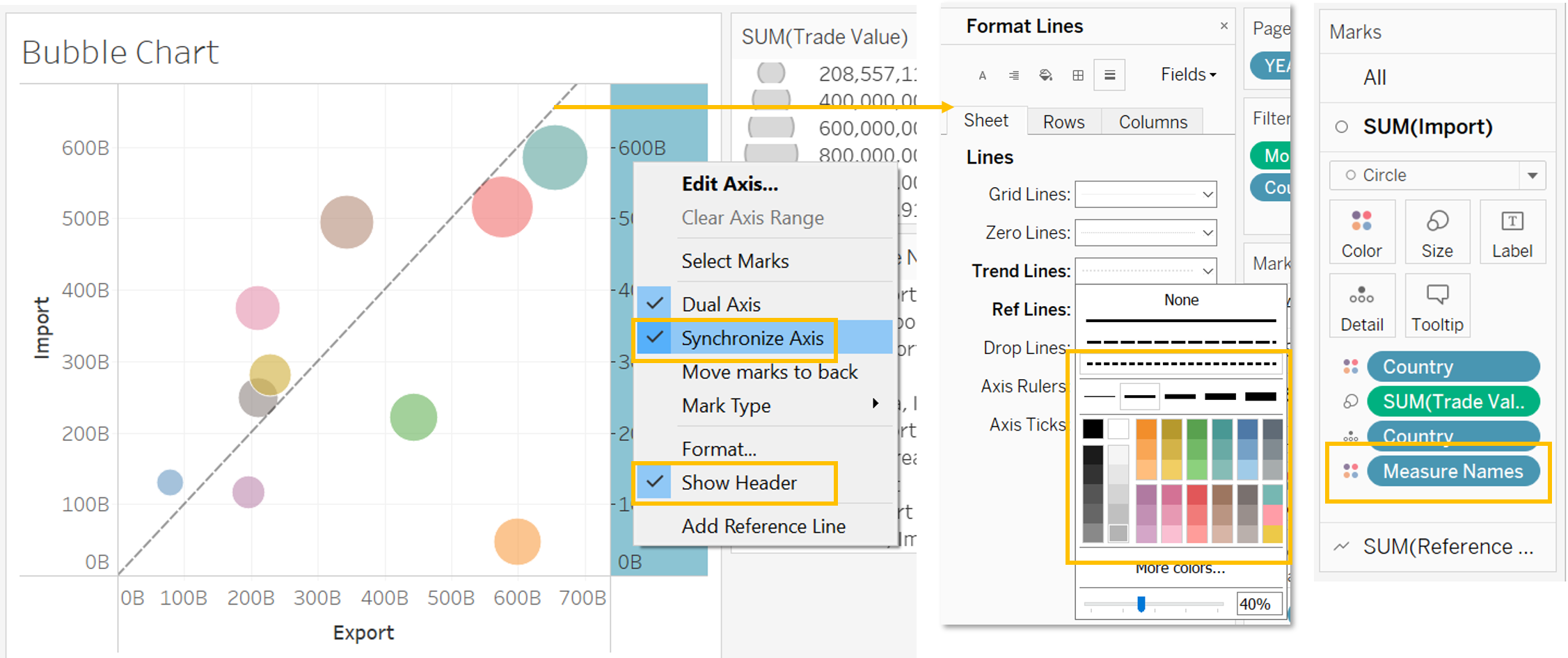
Task: Click the Tooltip button in Marks card
Action: pyautogui.click(x=1436, y=306)
